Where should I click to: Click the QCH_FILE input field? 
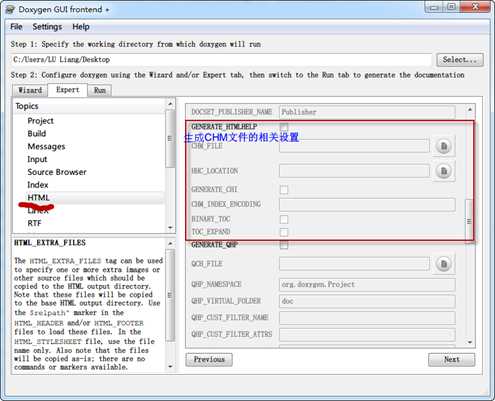pyautogui.click(x=354, y=264)
